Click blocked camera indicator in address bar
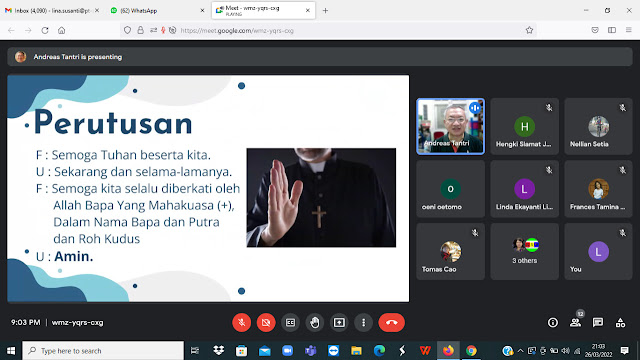 pyautogui.click(x=172, y=30)
